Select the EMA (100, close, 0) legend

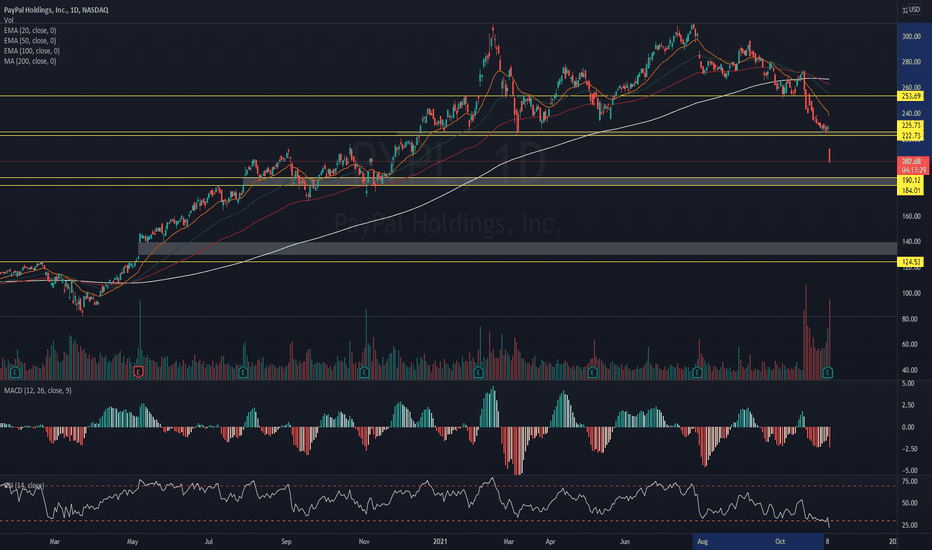tap(32, 51)
